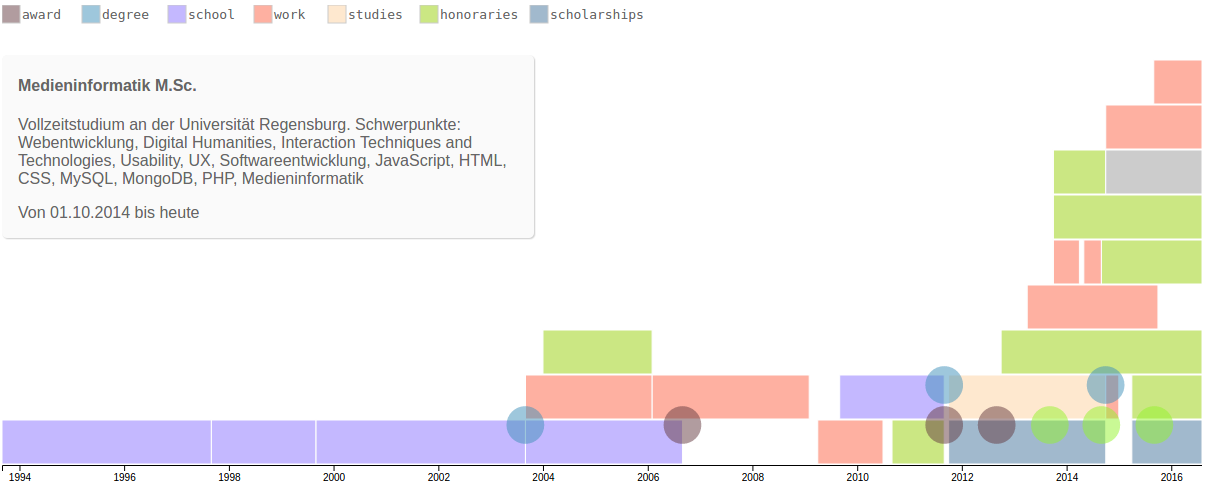Click the scholarships legend label
1209x493 pixels.
[x=597, y=15]
